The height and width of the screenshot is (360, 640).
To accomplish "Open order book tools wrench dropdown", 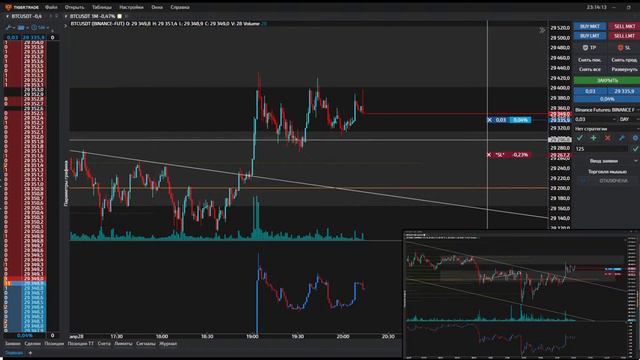I will 10,27.
